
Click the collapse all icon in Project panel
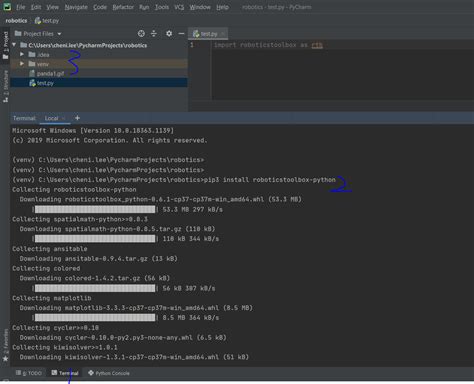click(x=154, y=33)
